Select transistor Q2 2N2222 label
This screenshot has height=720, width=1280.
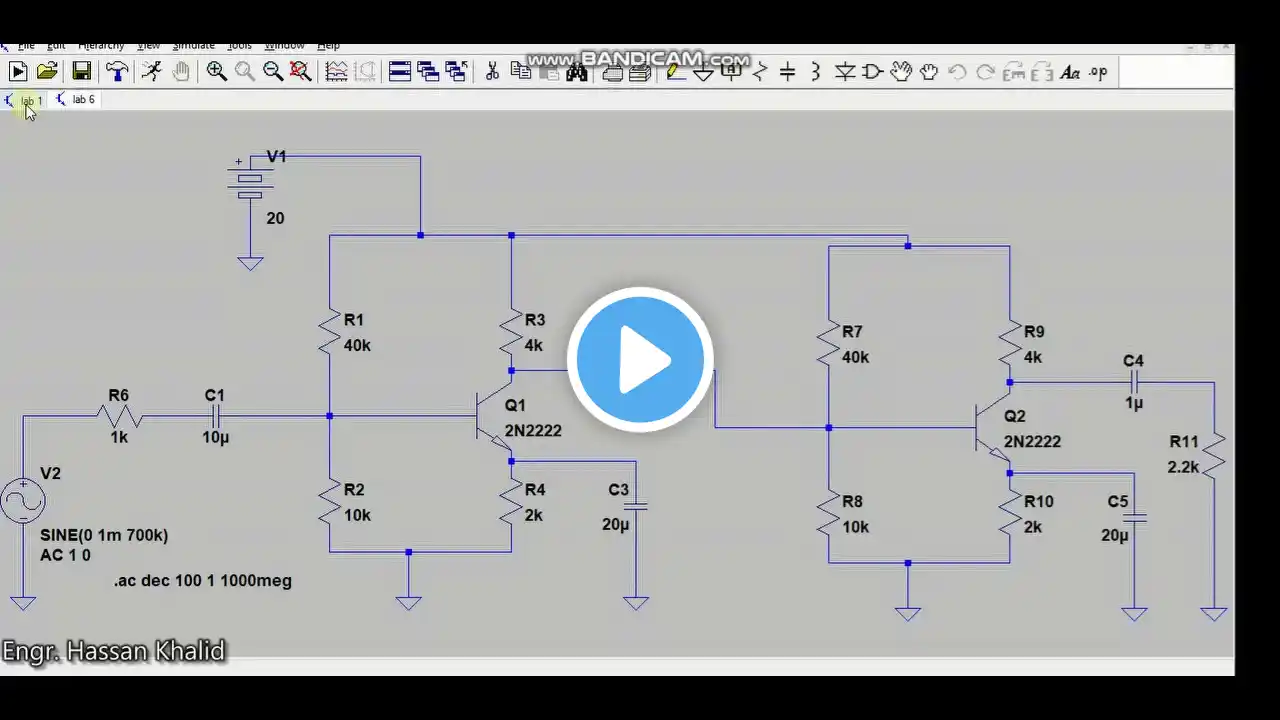pyautogui.click(x=1032, y=441)
